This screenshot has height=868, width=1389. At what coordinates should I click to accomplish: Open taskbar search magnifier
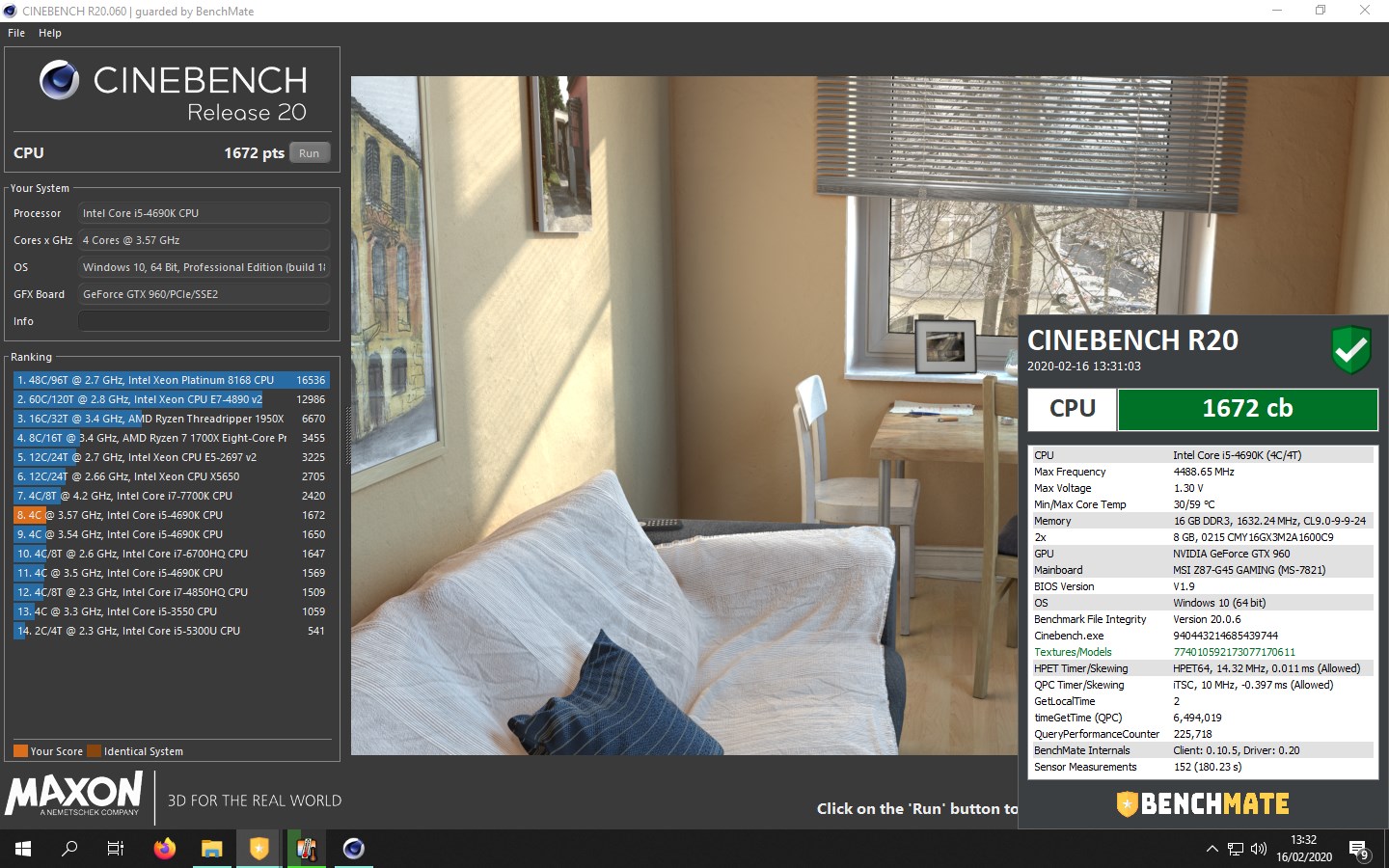(x=69, y=849)
